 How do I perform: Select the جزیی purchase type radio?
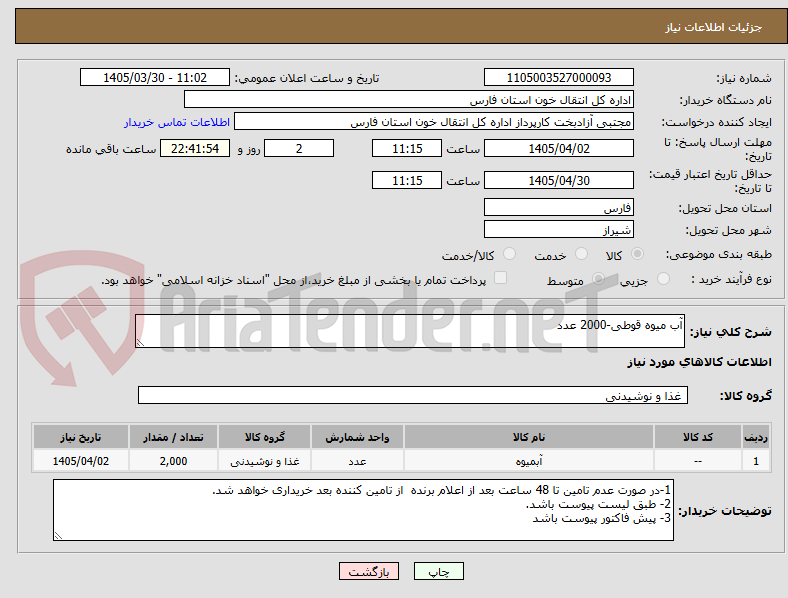(x=663, y=279)
